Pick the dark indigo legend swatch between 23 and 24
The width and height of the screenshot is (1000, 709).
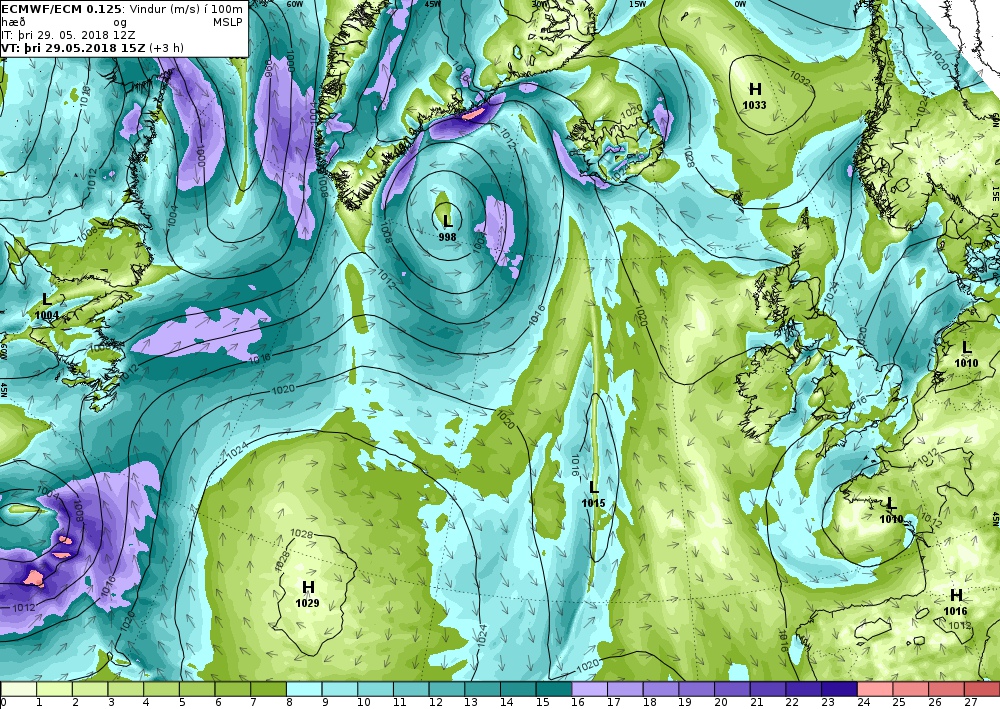[x=840, y=689]
